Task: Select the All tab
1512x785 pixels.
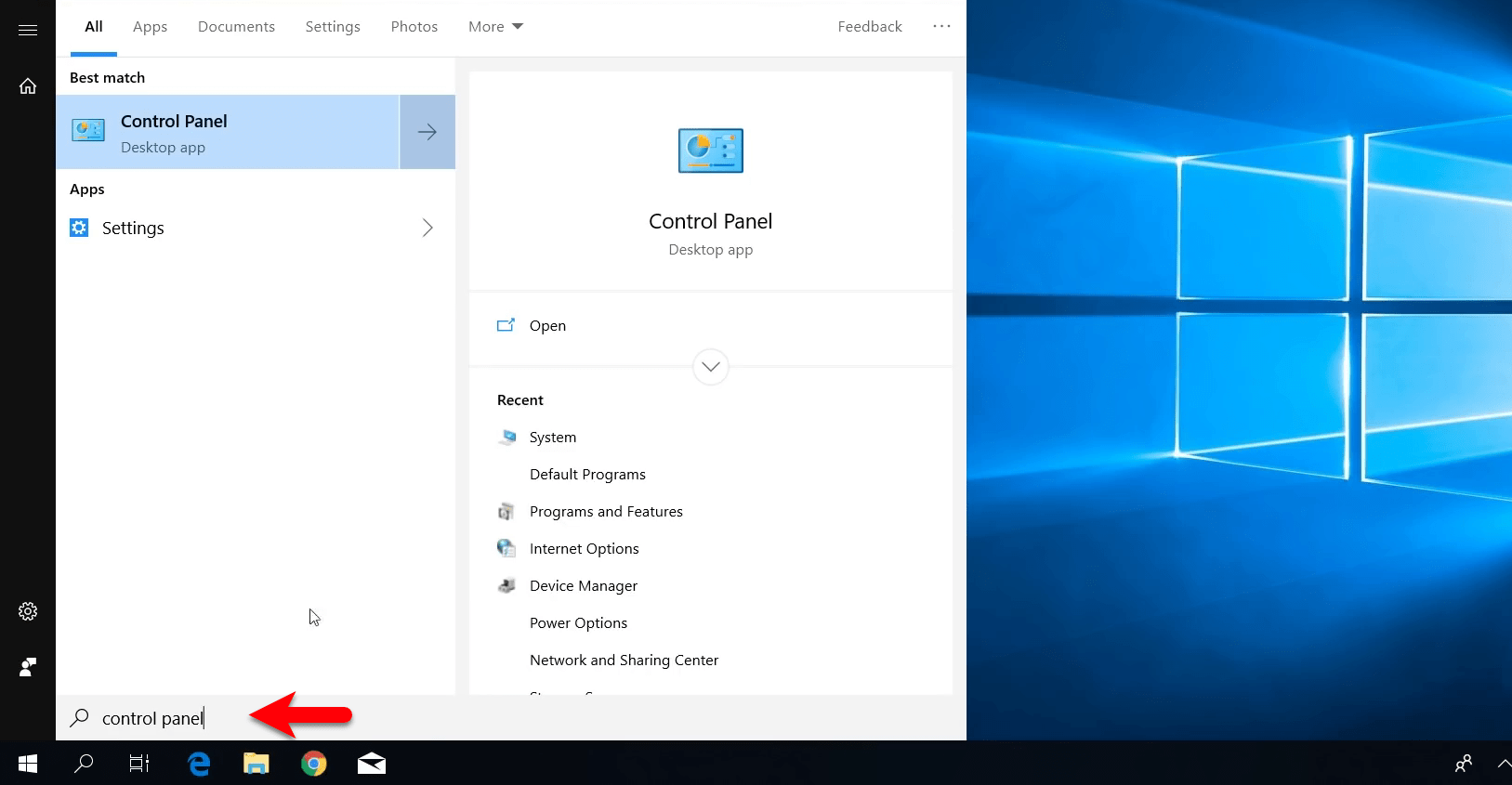Action: pyautogui.click(x=94, y=26)
